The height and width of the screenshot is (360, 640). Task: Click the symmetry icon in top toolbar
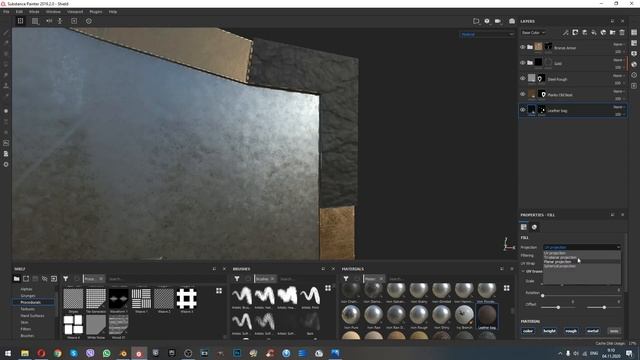49,21
